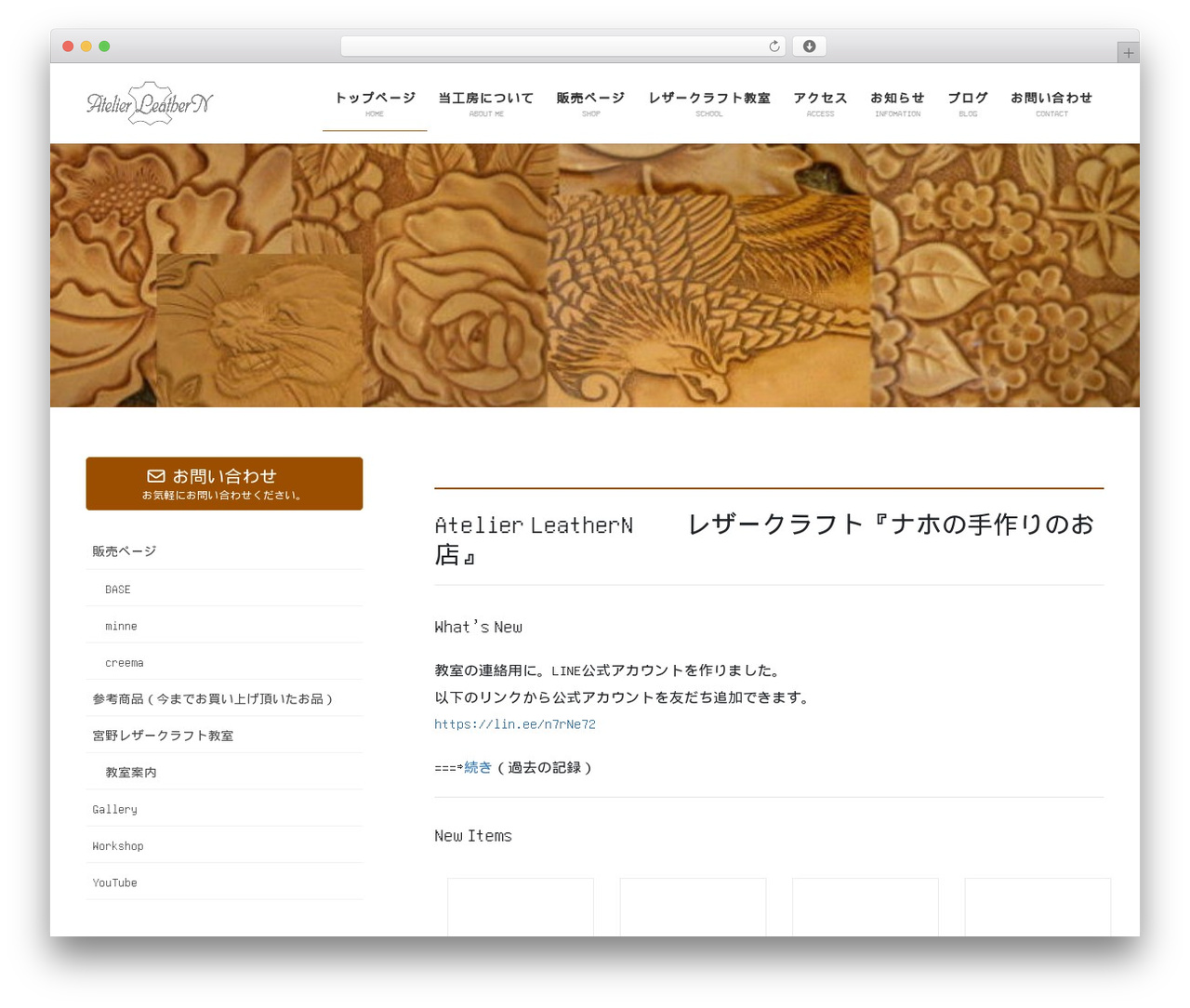Open お問い合わせ CONTACT in top navigation
The height and width of the screenshot is (1008, 1190).
tap(1051, 103)
